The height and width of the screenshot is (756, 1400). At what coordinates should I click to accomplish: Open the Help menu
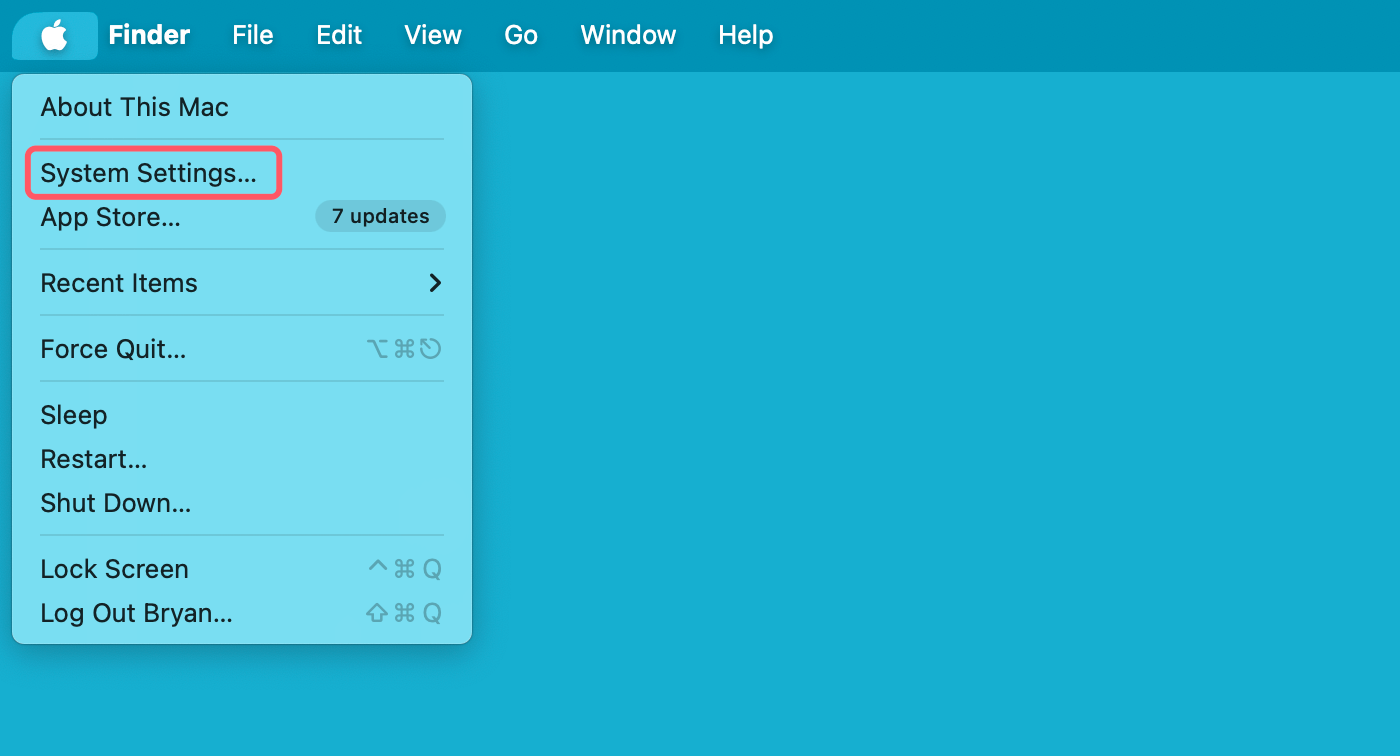[x=745, y=36]
